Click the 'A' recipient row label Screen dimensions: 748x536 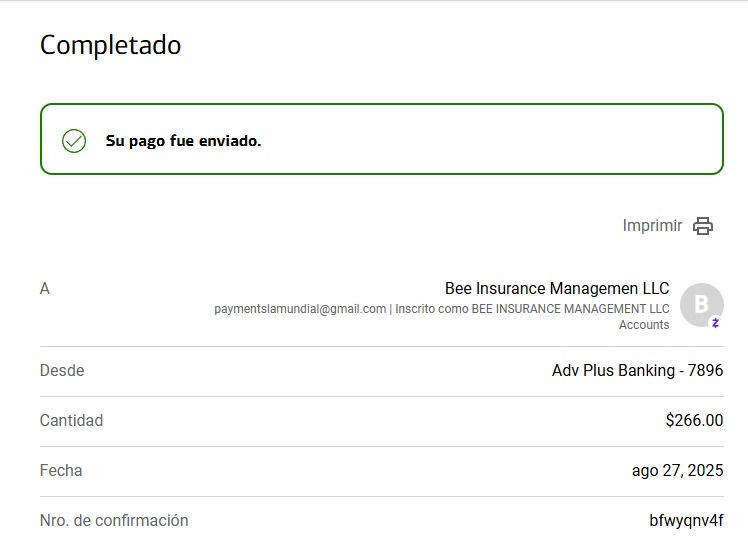pos(45,289)
